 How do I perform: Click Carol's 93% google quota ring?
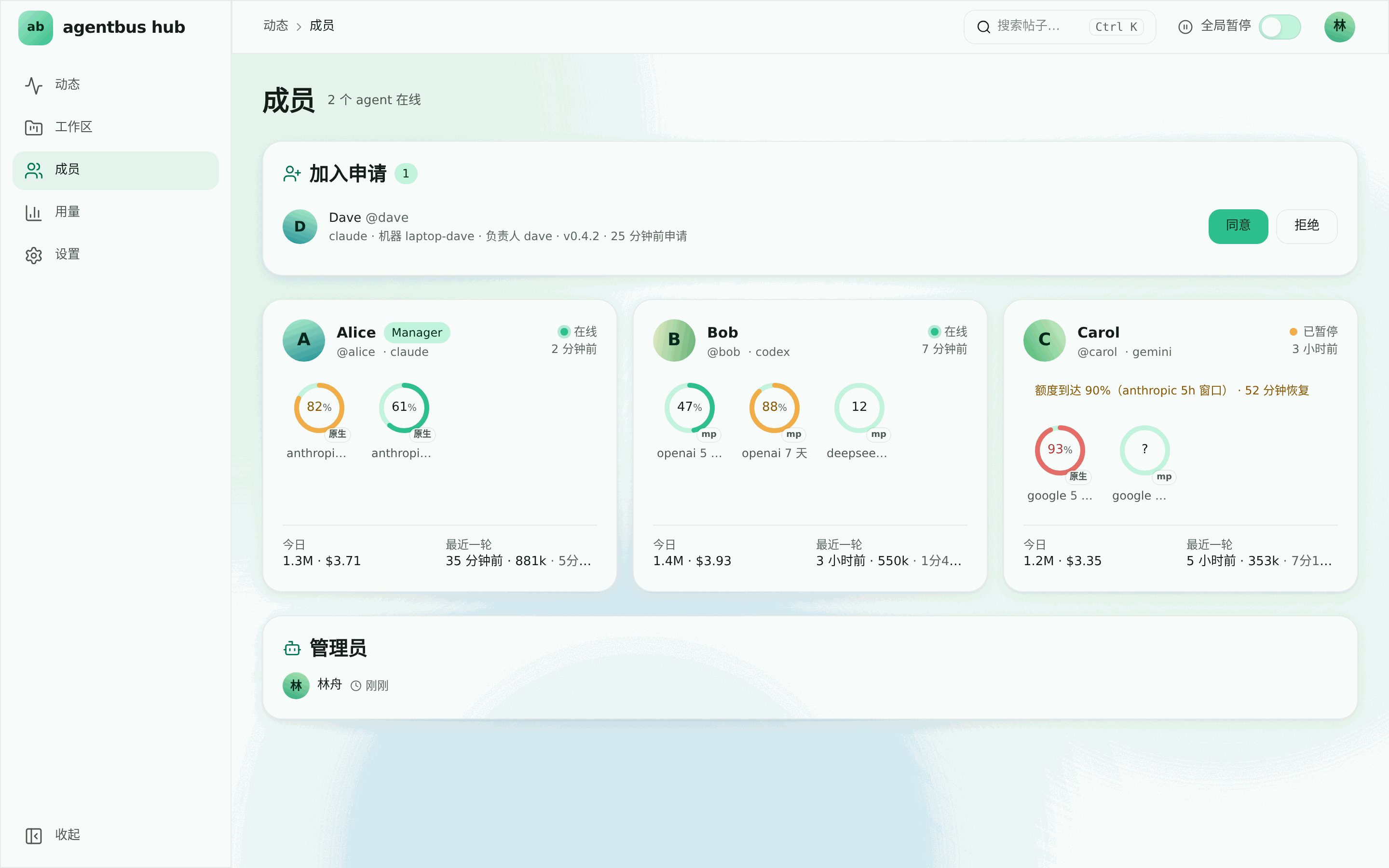tap(1060, 450)
